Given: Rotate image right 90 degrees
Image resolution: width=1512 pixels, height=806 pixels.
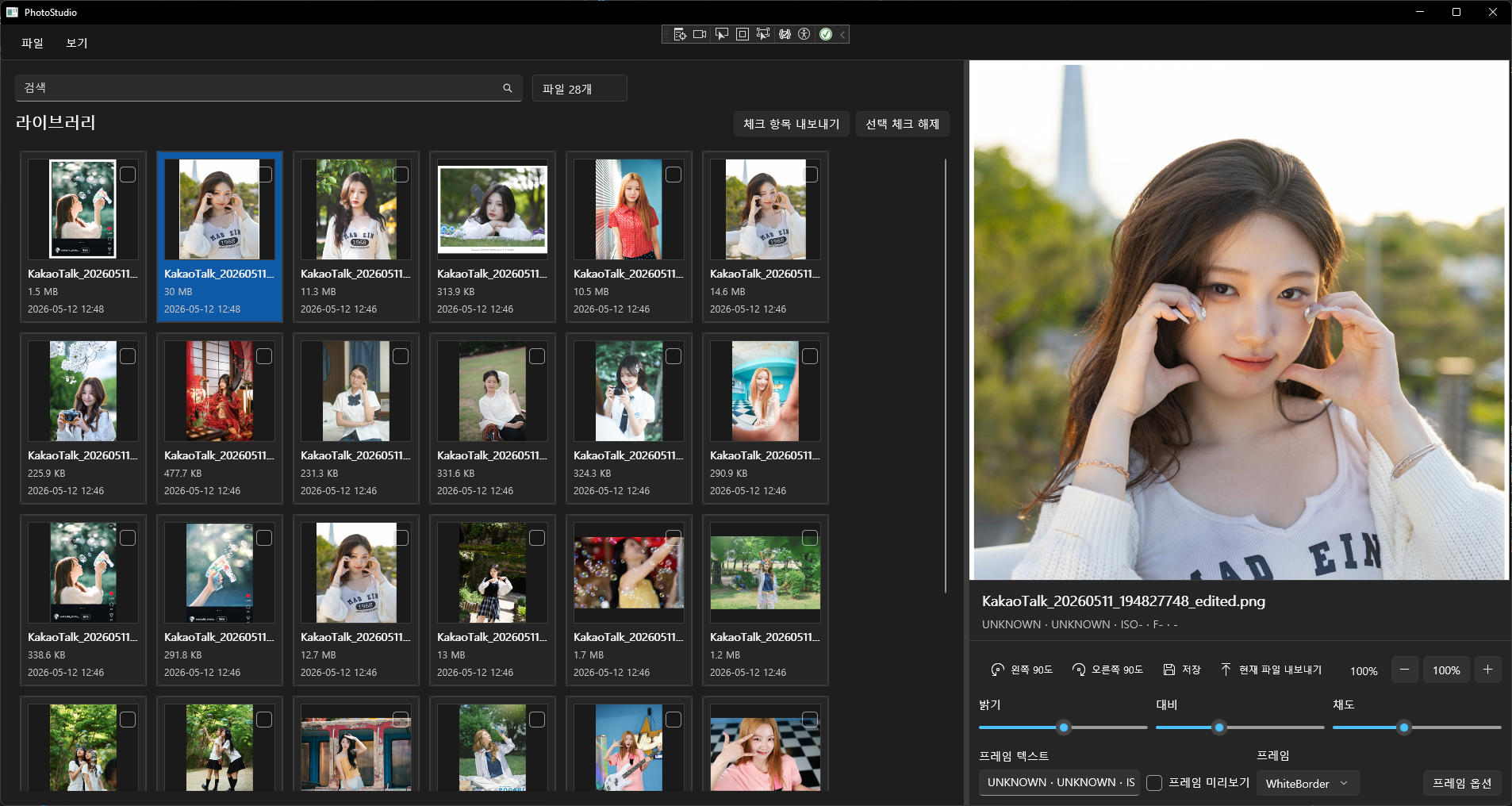Looking at the screenshot, I should point(1107,670).
